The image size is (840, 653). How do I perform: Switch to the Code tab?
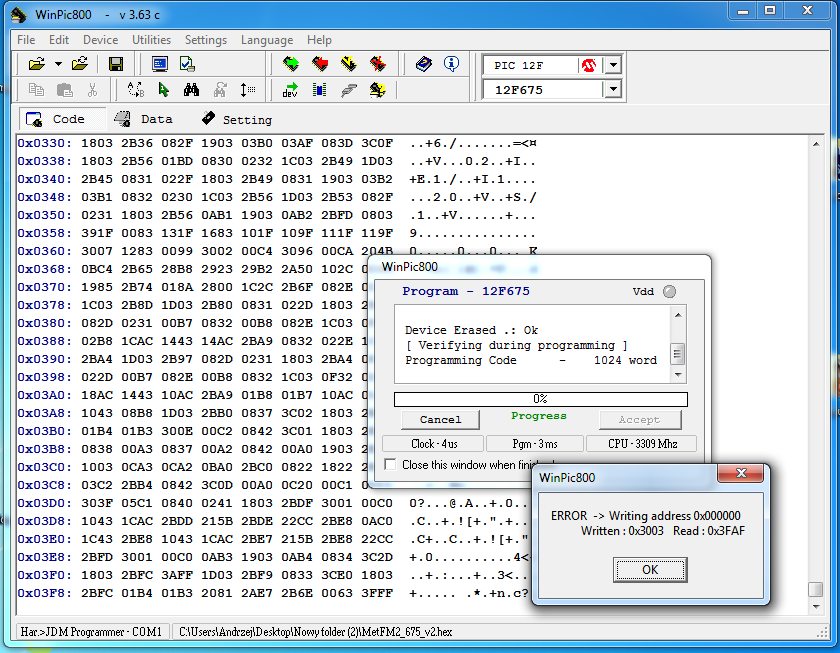[x=62, y=119]
